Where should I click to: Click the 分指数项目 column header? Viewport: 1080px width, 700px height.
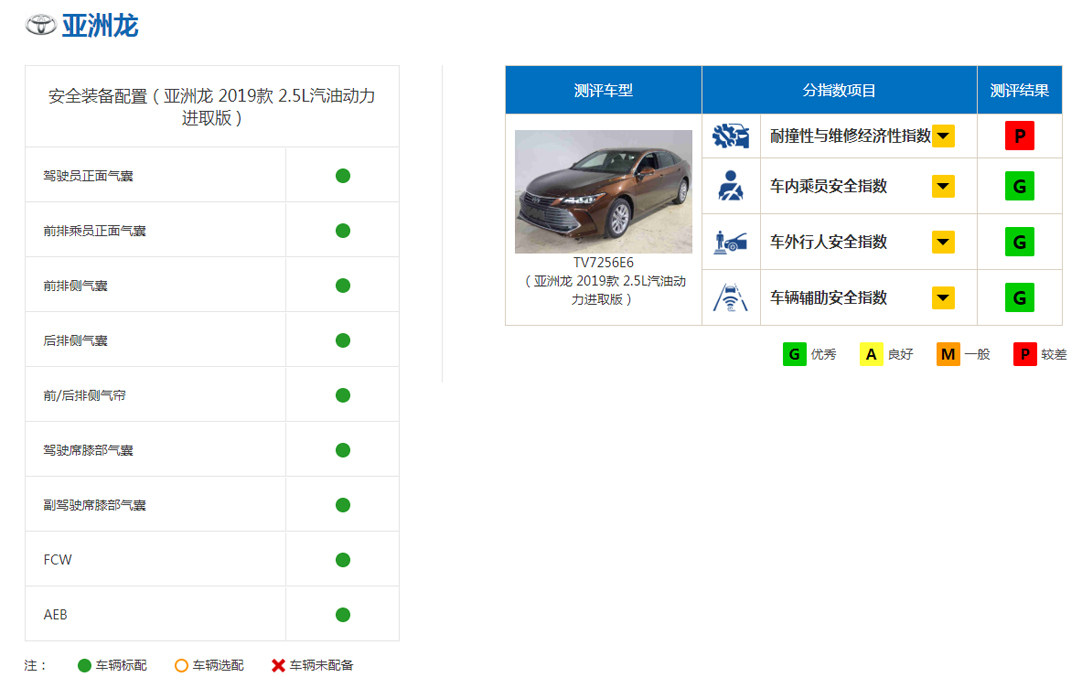coord(839,90)
